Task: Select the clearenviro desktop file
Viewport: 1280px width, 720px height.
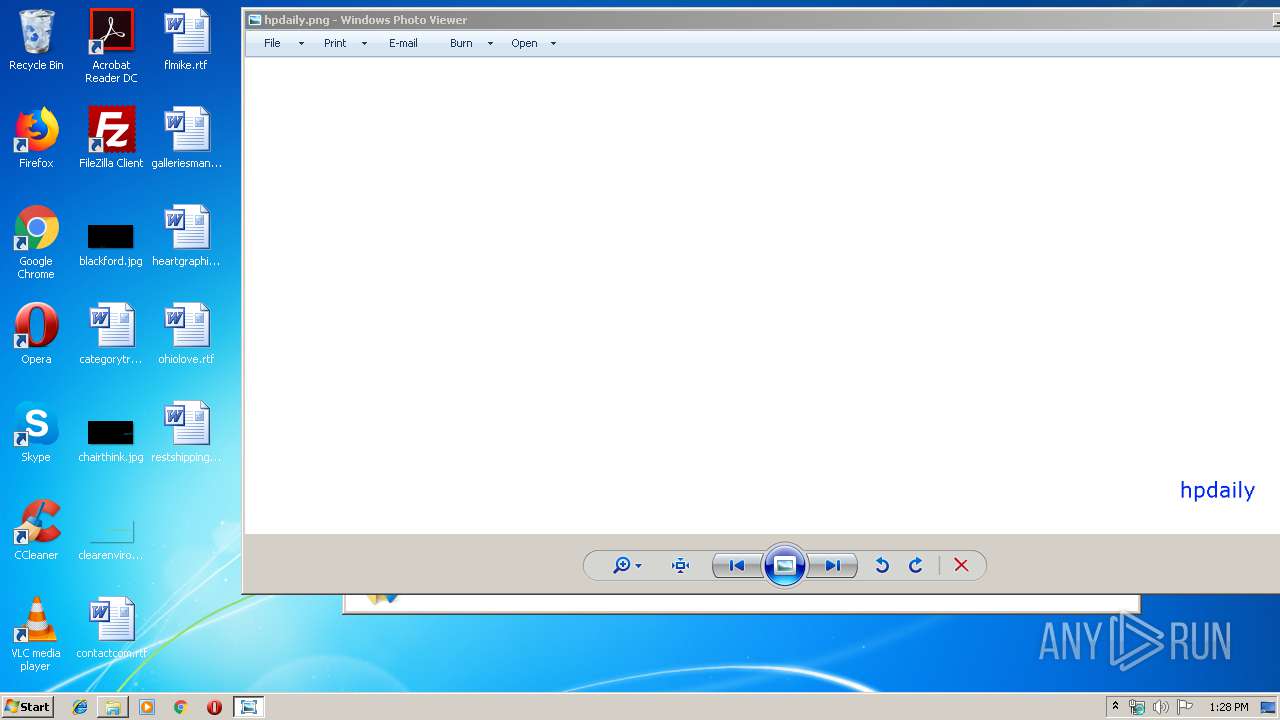Action: pyautogui.click(x=111, y=538)
